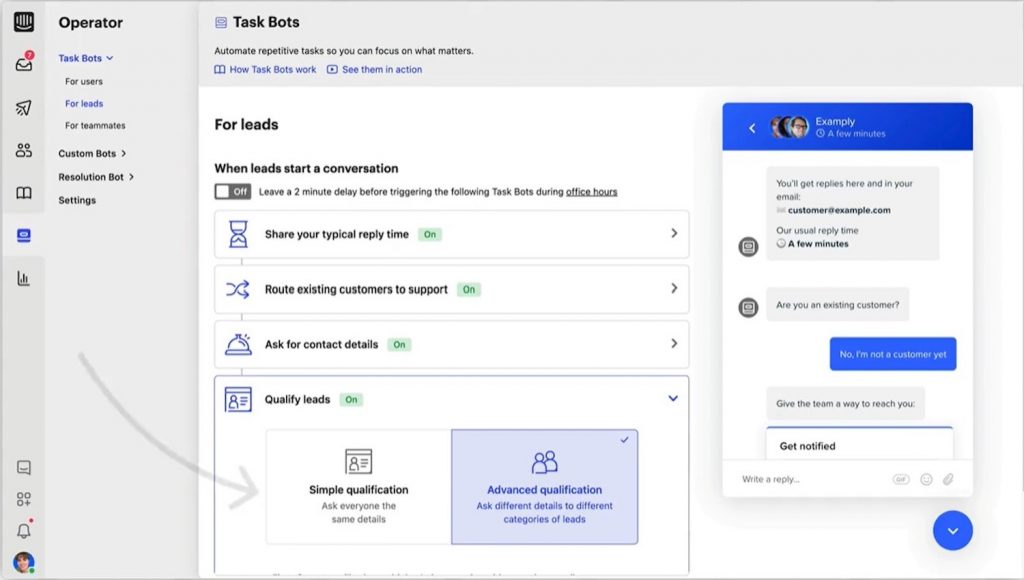Expand the Custom Bots menu
1024x580 pixels.
point(89,153)
